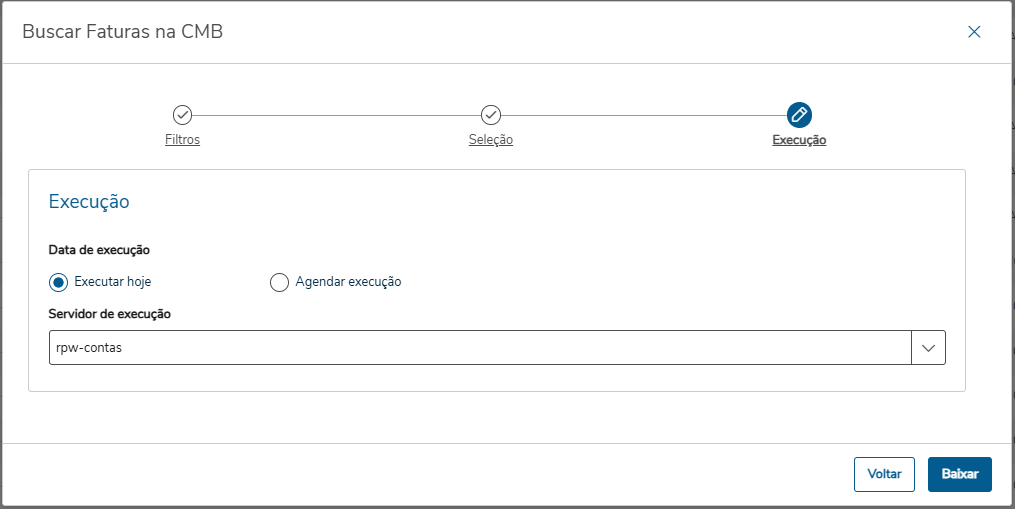Go back to the Filtros step label

tap(183, 140)
